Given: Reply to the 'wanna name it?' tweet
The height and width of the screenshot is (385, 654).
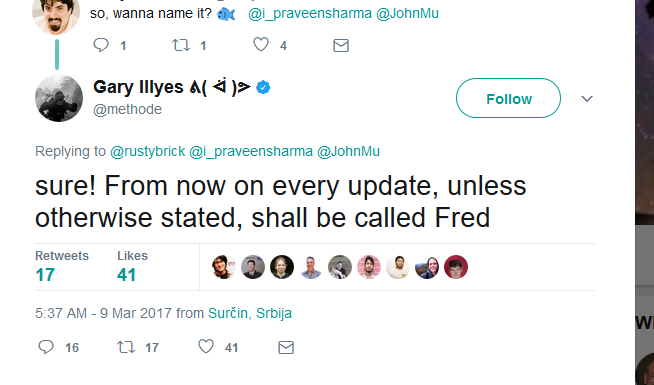Looking at the screenshot, I should (101, 45).
